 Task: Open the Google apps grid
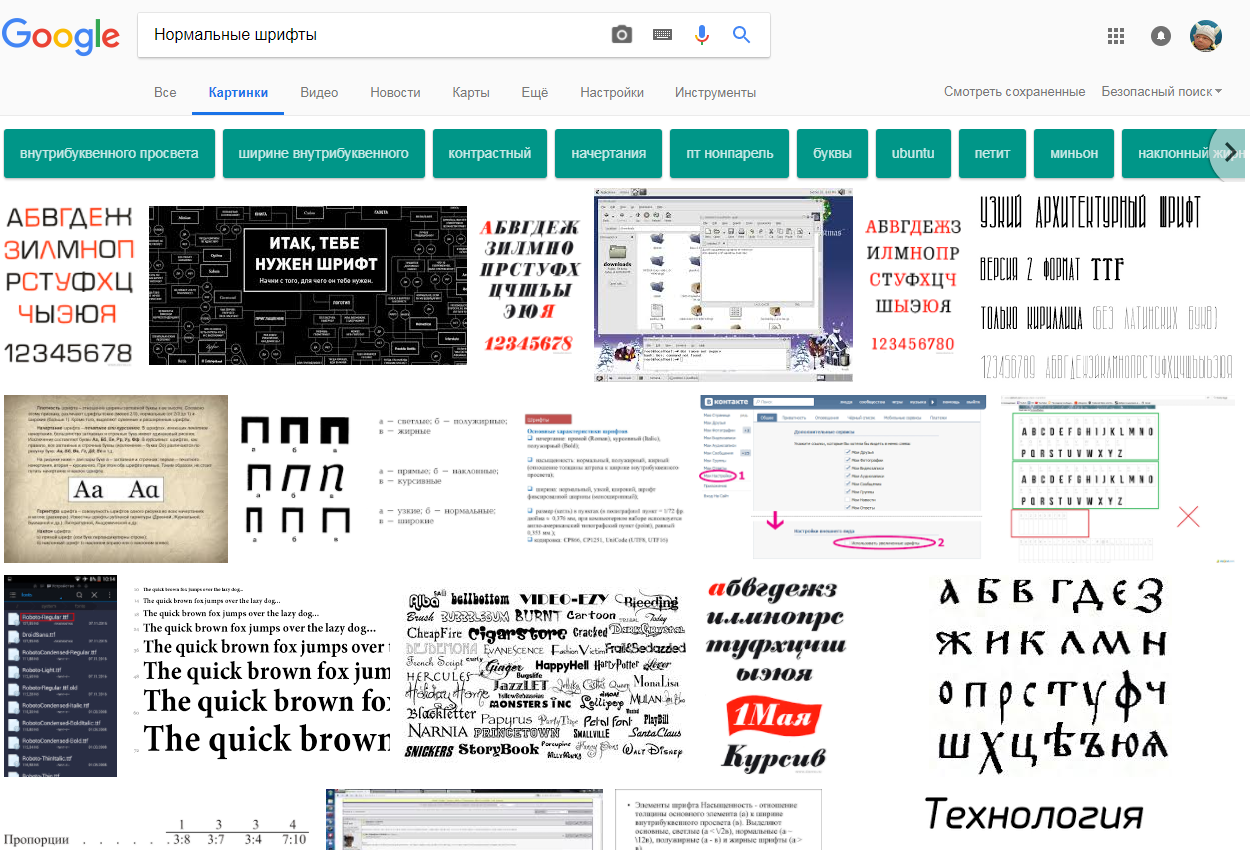tap(1115, 35)
